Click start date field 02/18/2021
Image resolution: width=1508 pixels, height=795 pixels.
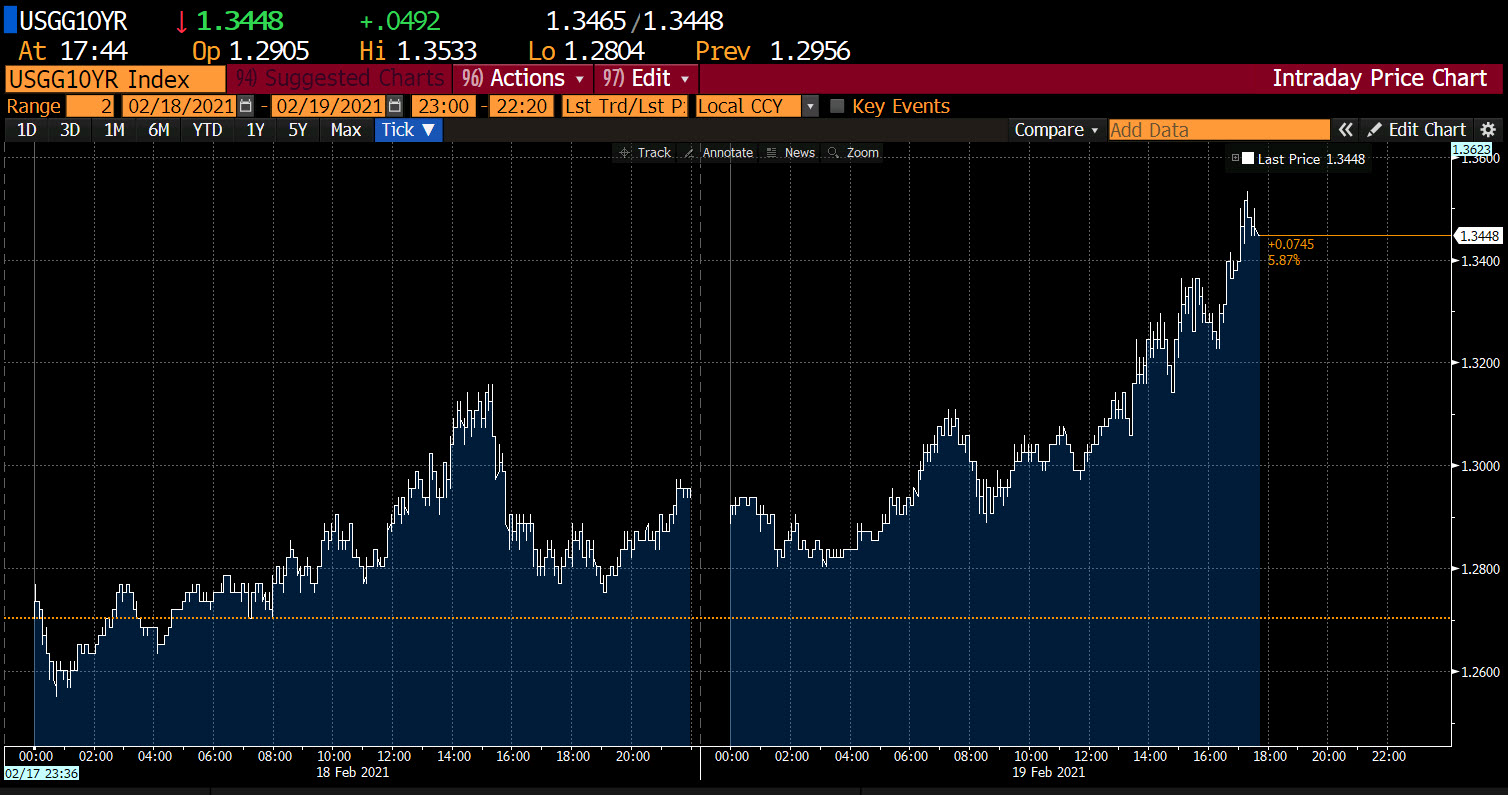pyautogui.click(x=180, y=106)
